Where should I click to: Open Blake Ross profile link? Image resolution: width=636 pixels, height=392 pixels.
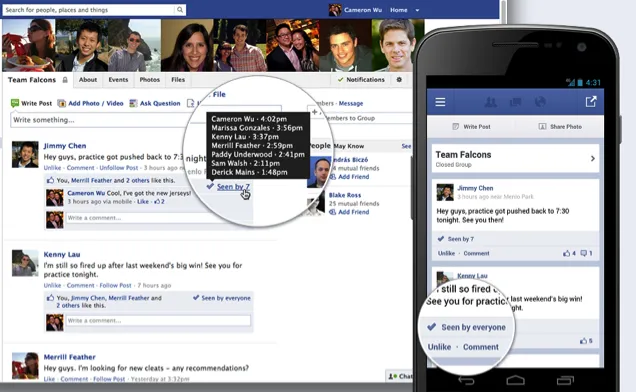345,195
